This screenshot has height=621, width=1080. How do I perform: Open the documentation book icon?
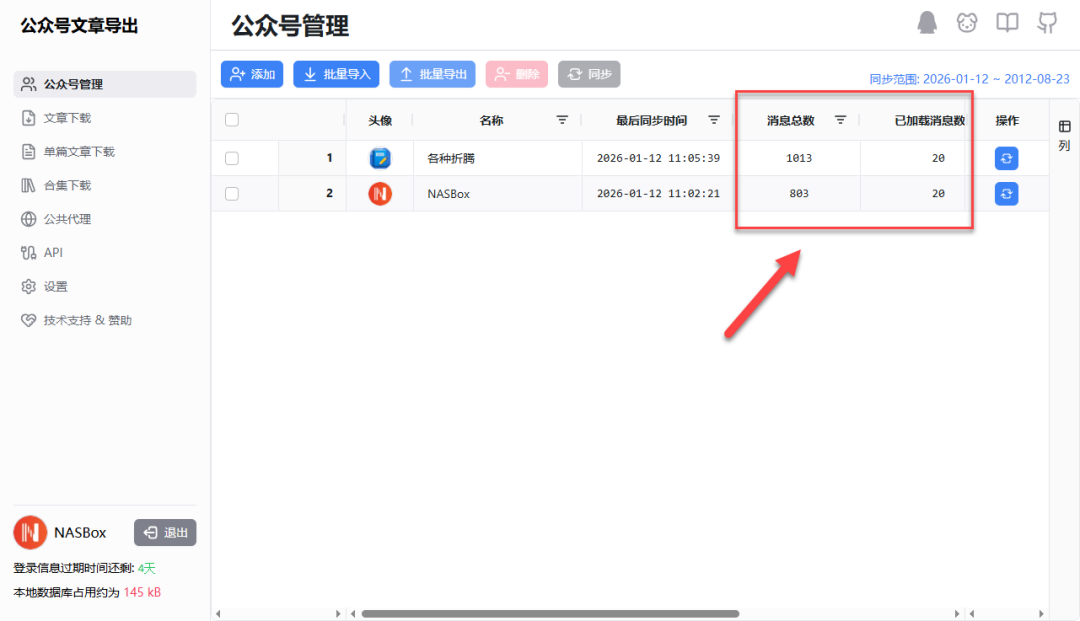pyautogui.click(x=1007, y=22)
